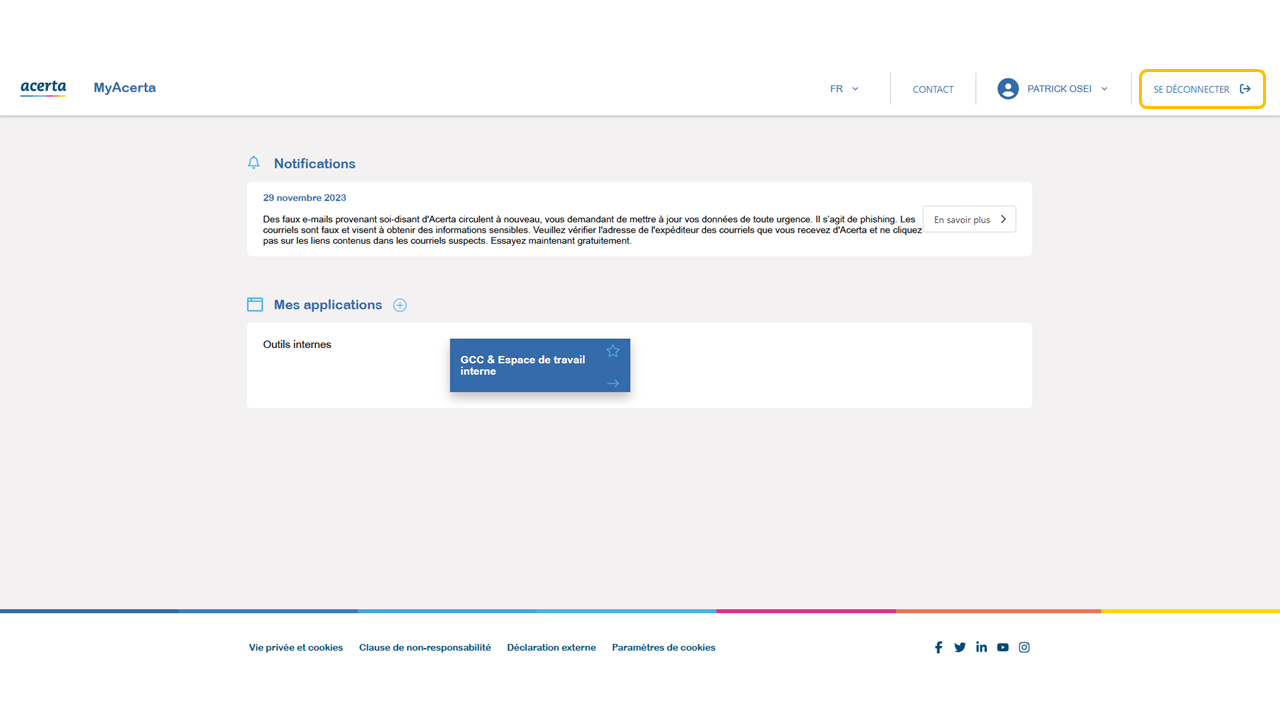1280x720 pixels.
Task: Click the plus icon next to Mes applications
Action: (x=400, y=305)
